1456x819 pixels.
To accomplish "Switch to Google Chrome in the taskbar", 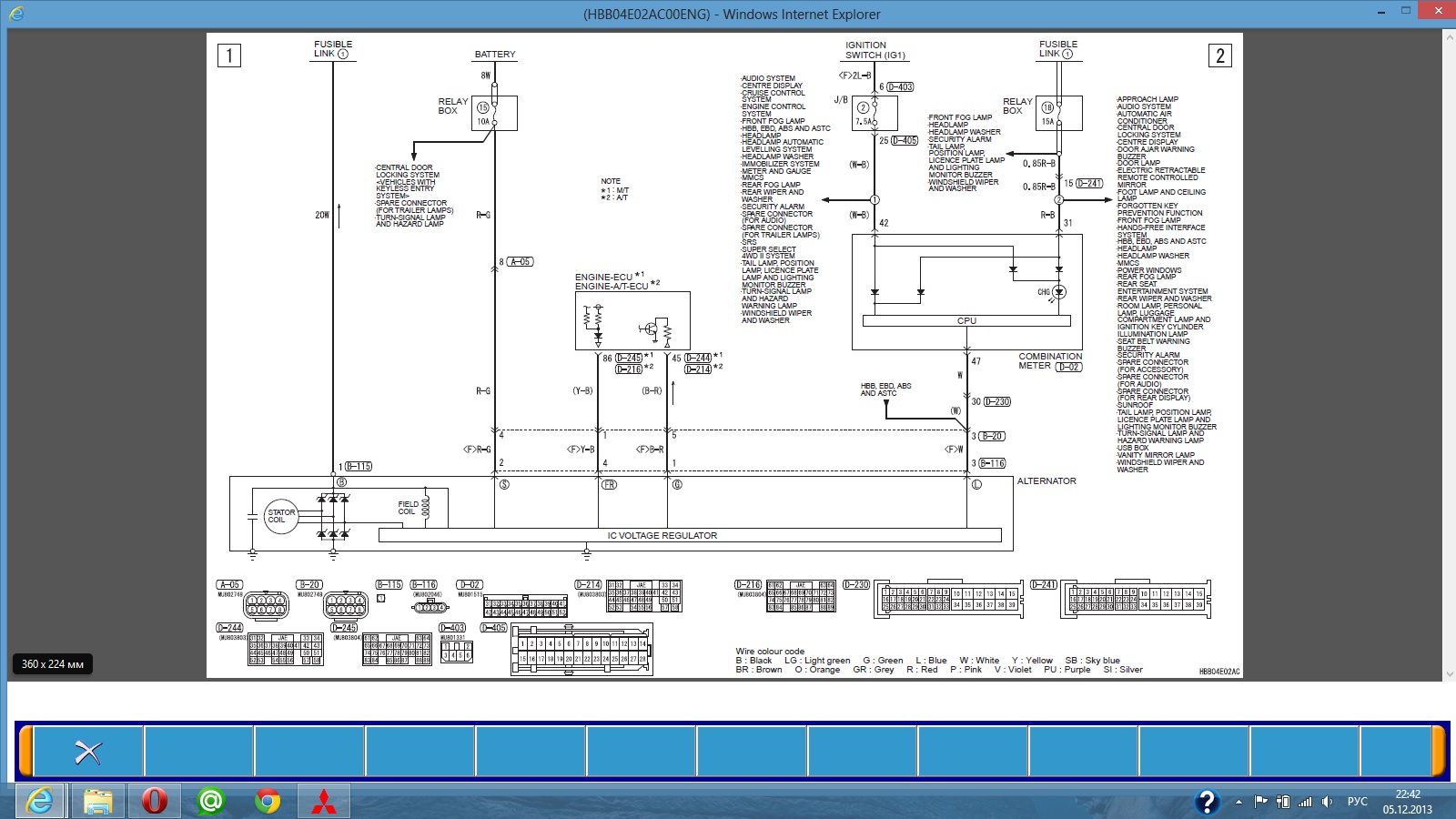I will 268,802.
